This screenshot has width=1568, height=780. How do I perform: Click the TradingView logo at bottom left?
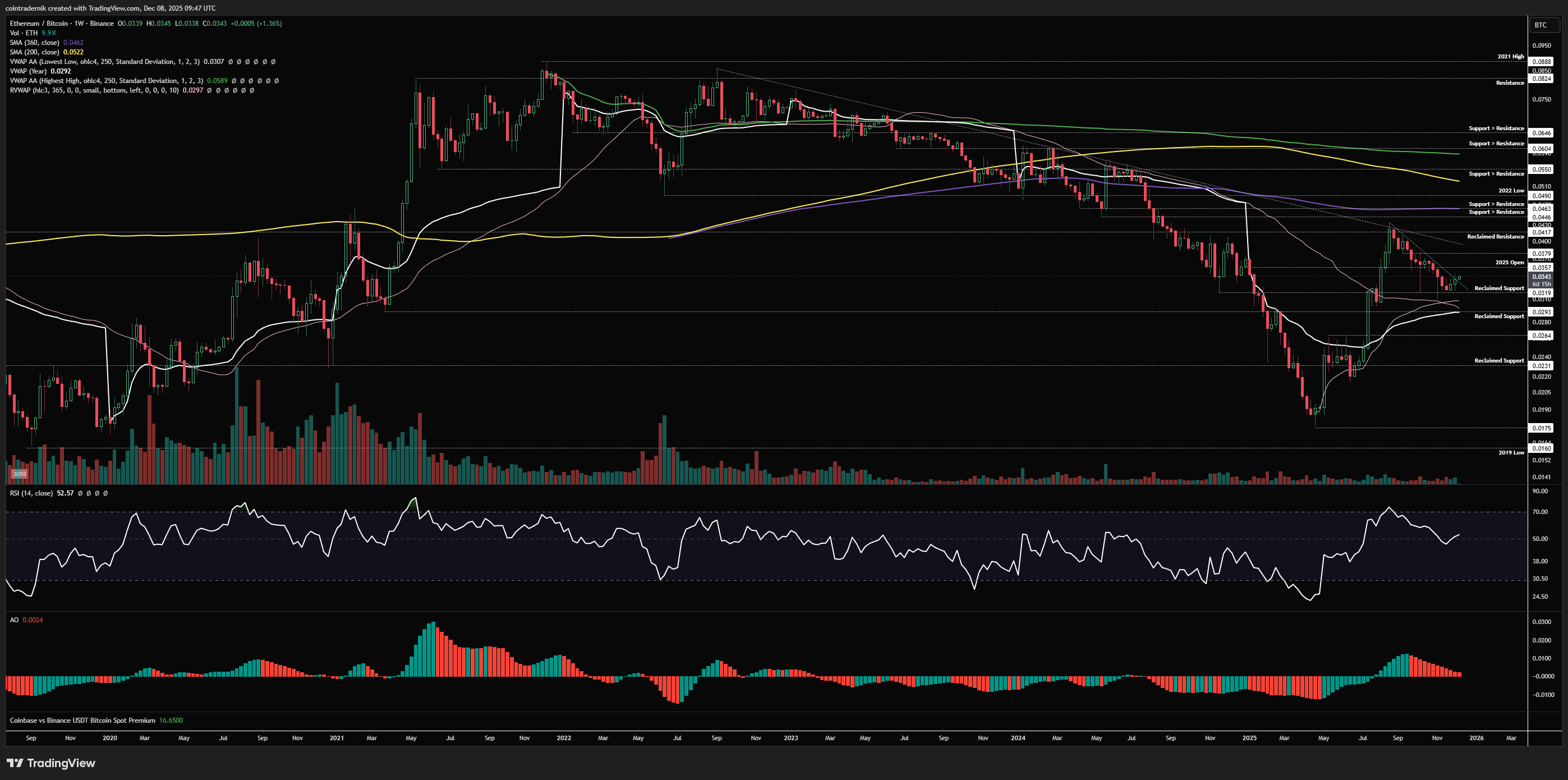coord(51,763)
